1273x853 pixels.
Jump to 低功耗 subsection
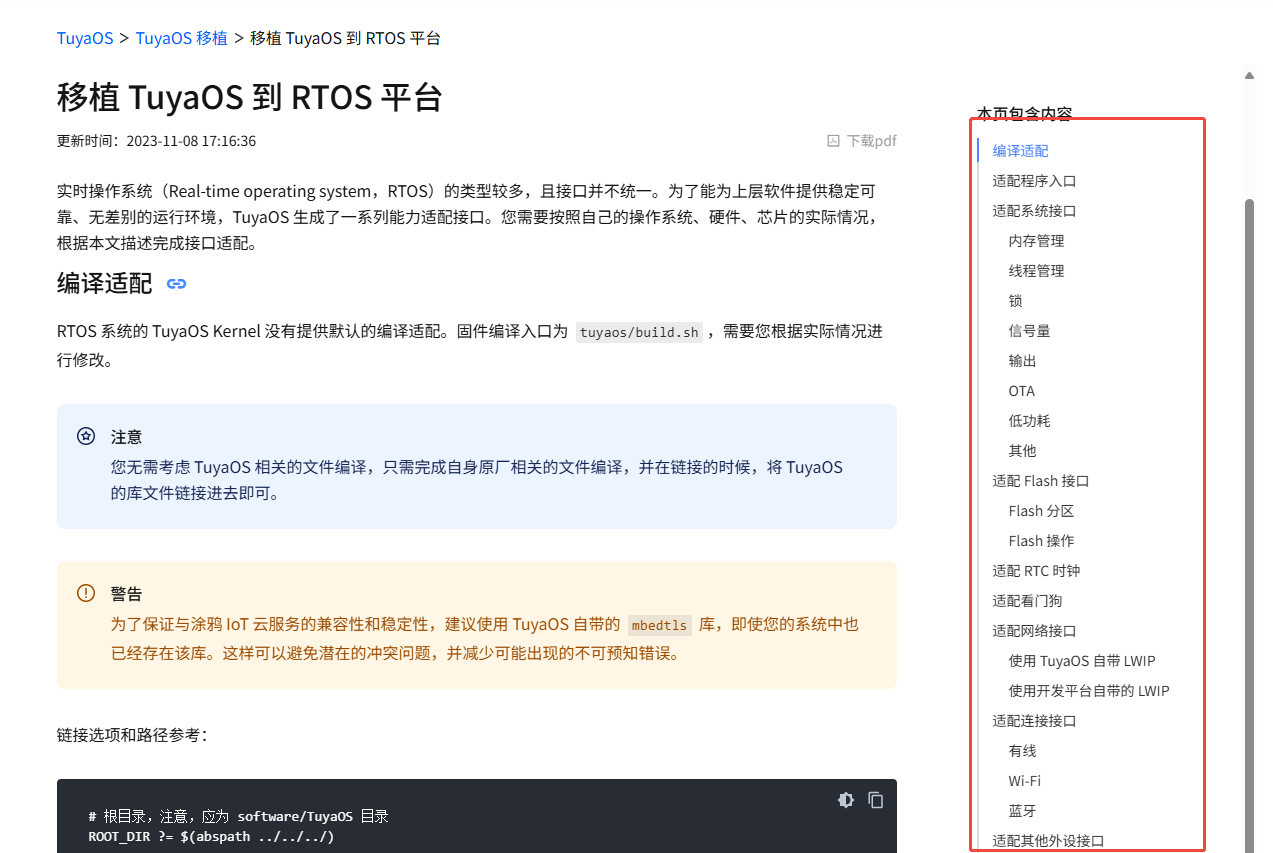1029,421
